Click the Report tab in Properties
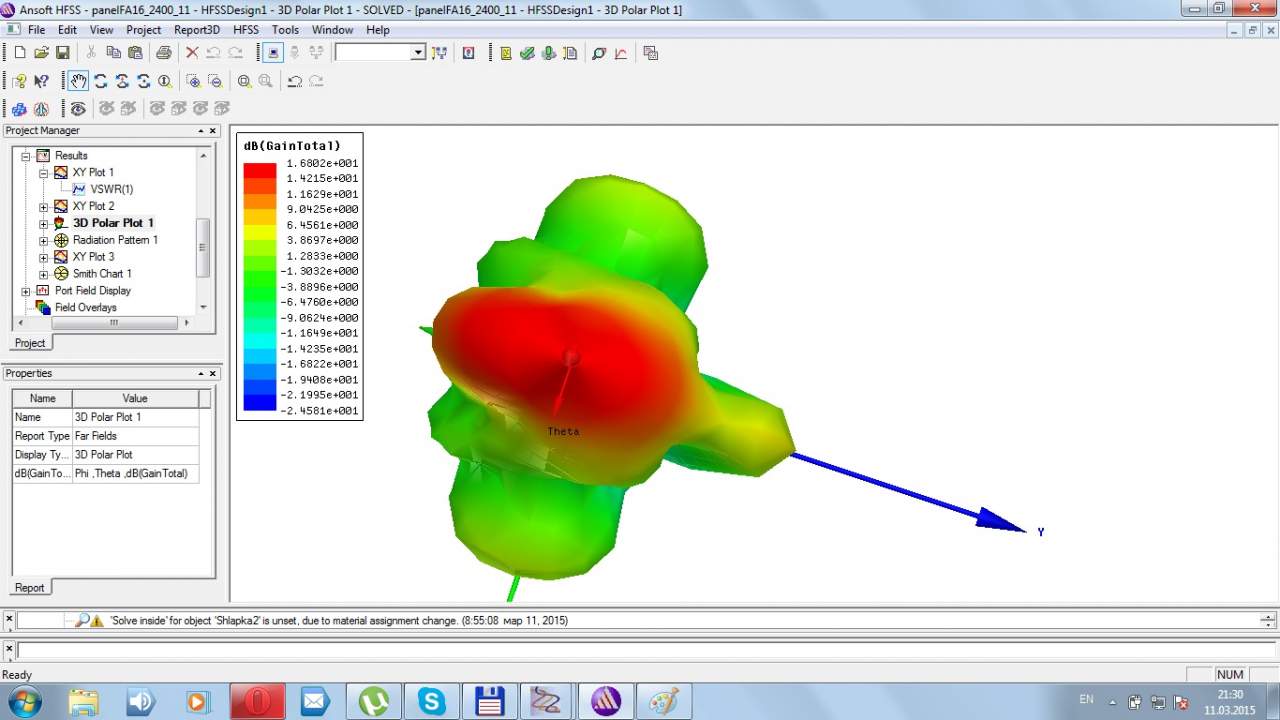This screenshot has width=1280, height=720. [30, 588]
